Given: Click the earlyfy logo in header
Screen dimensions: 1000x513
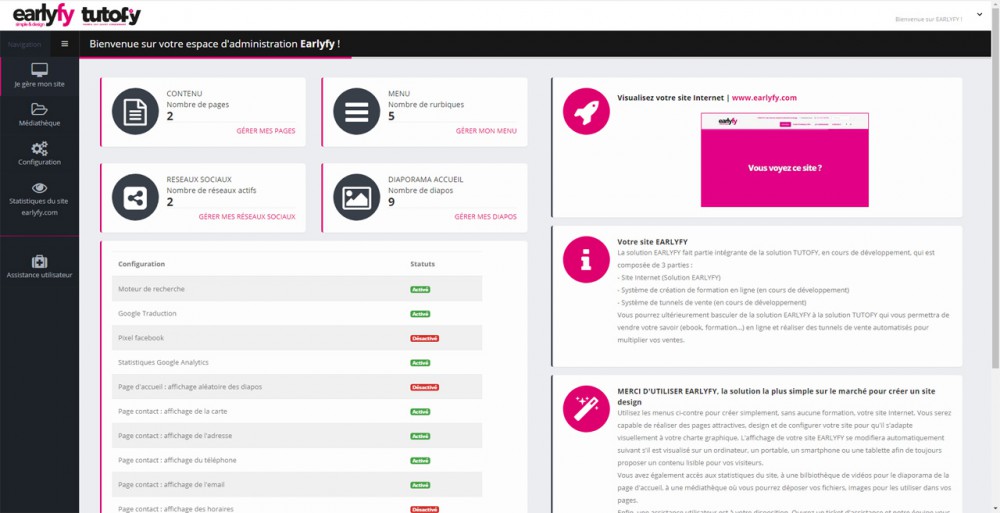Looking at the screenshot, I should (x=43, y=16).
